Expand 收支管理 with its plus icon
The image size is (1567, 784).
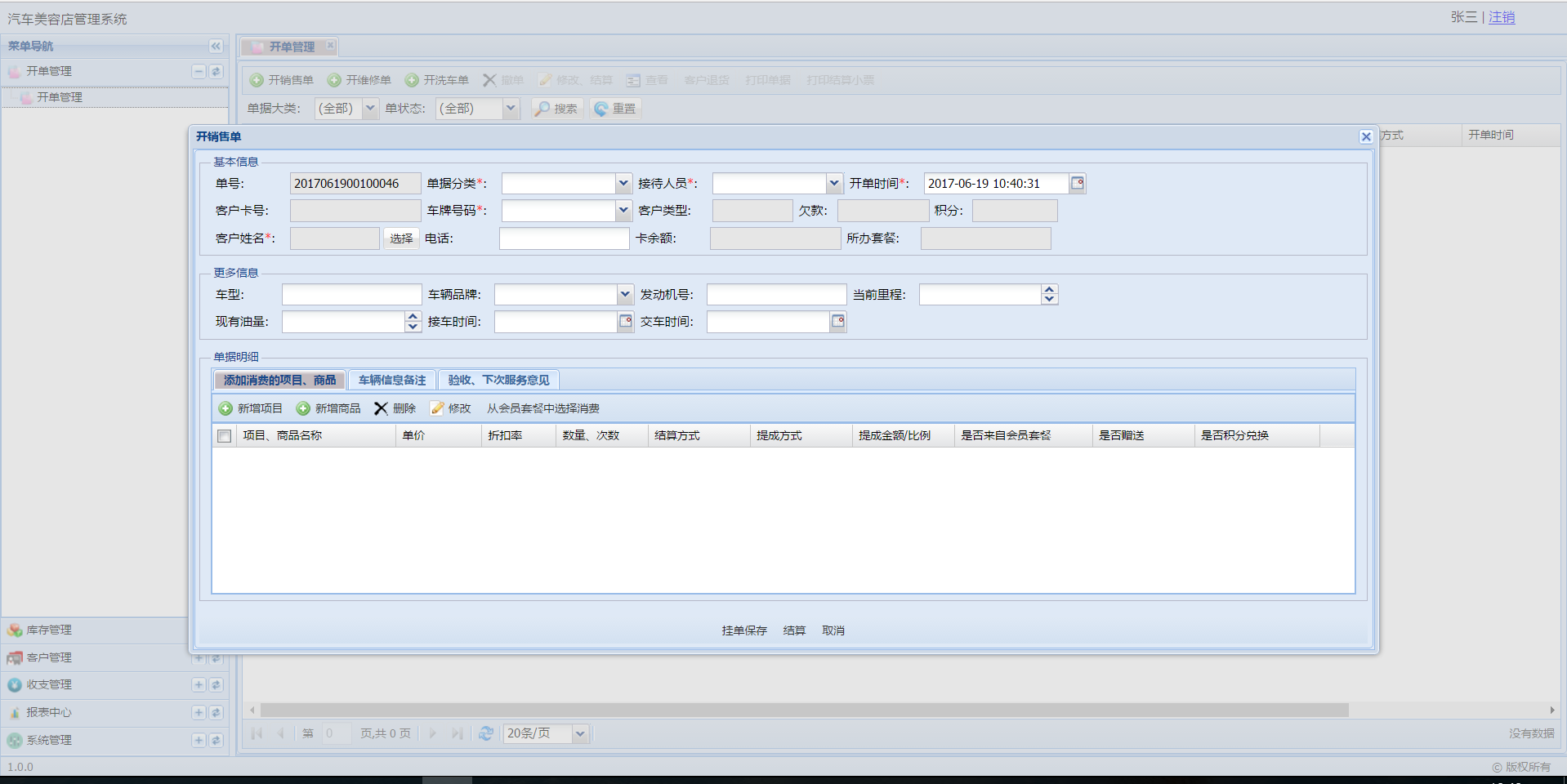(x=199, y=684)
